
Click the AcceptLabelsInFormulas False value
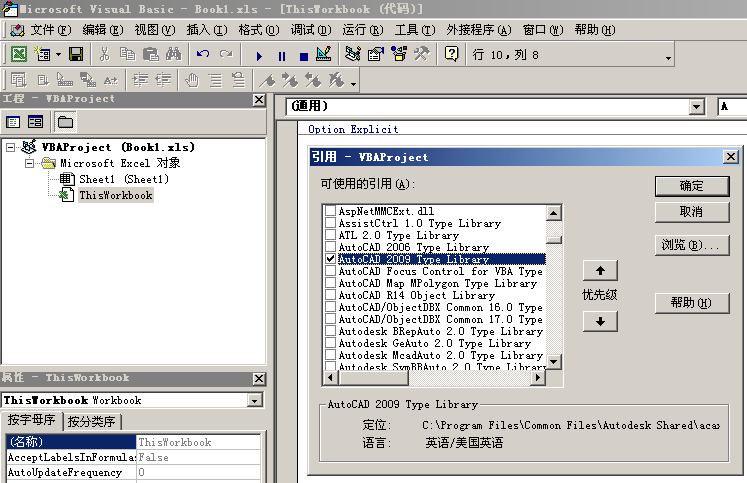pyautogui.click(x=199, y=457)
